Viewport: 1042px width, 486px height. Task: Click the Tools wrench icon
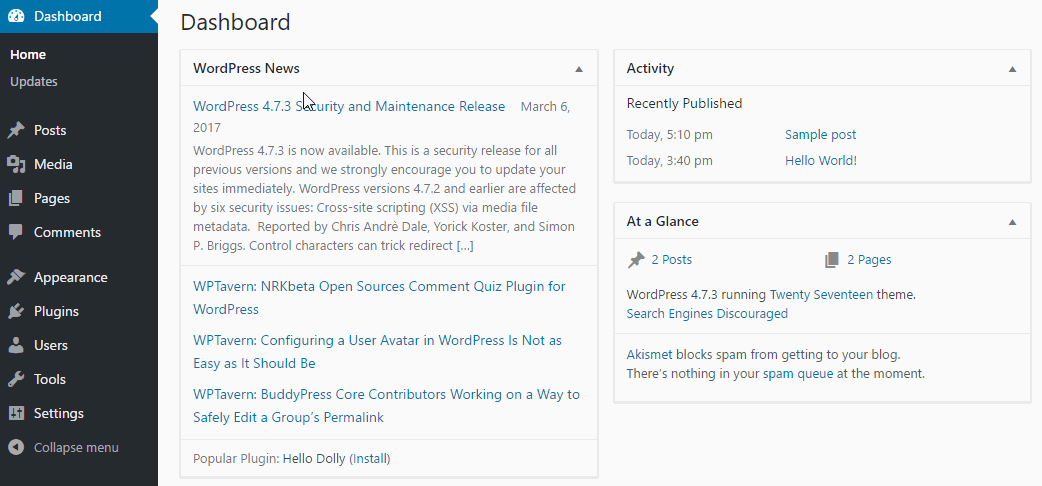16,379
